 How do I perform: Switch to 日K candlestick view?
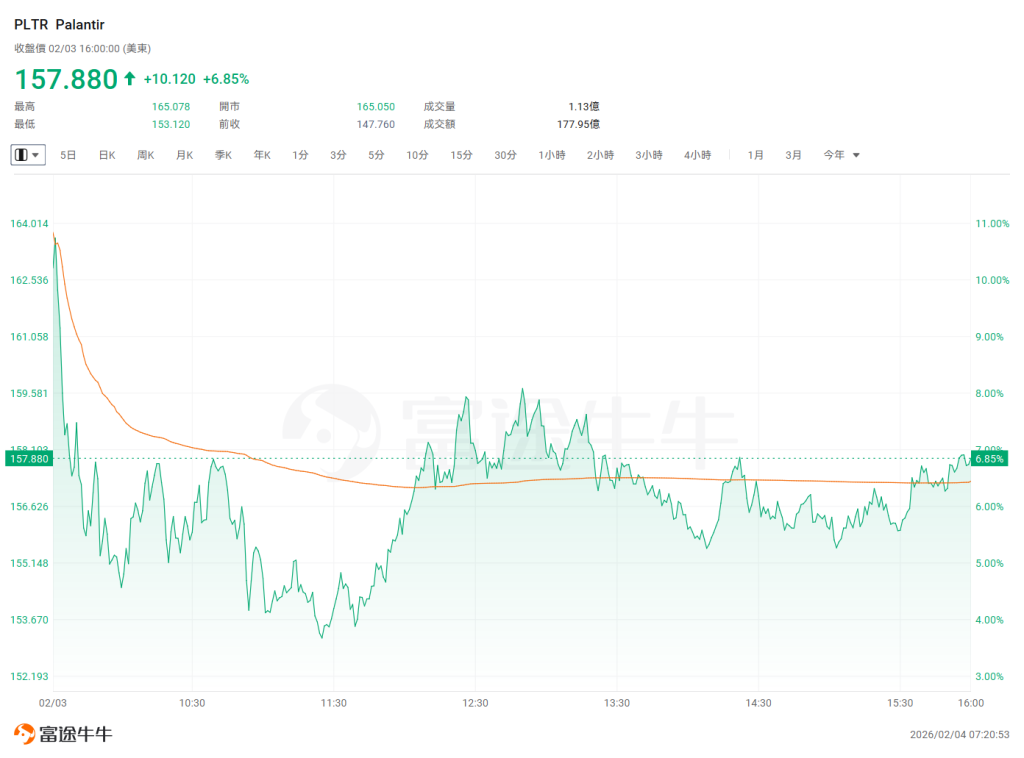pos(106,155)
